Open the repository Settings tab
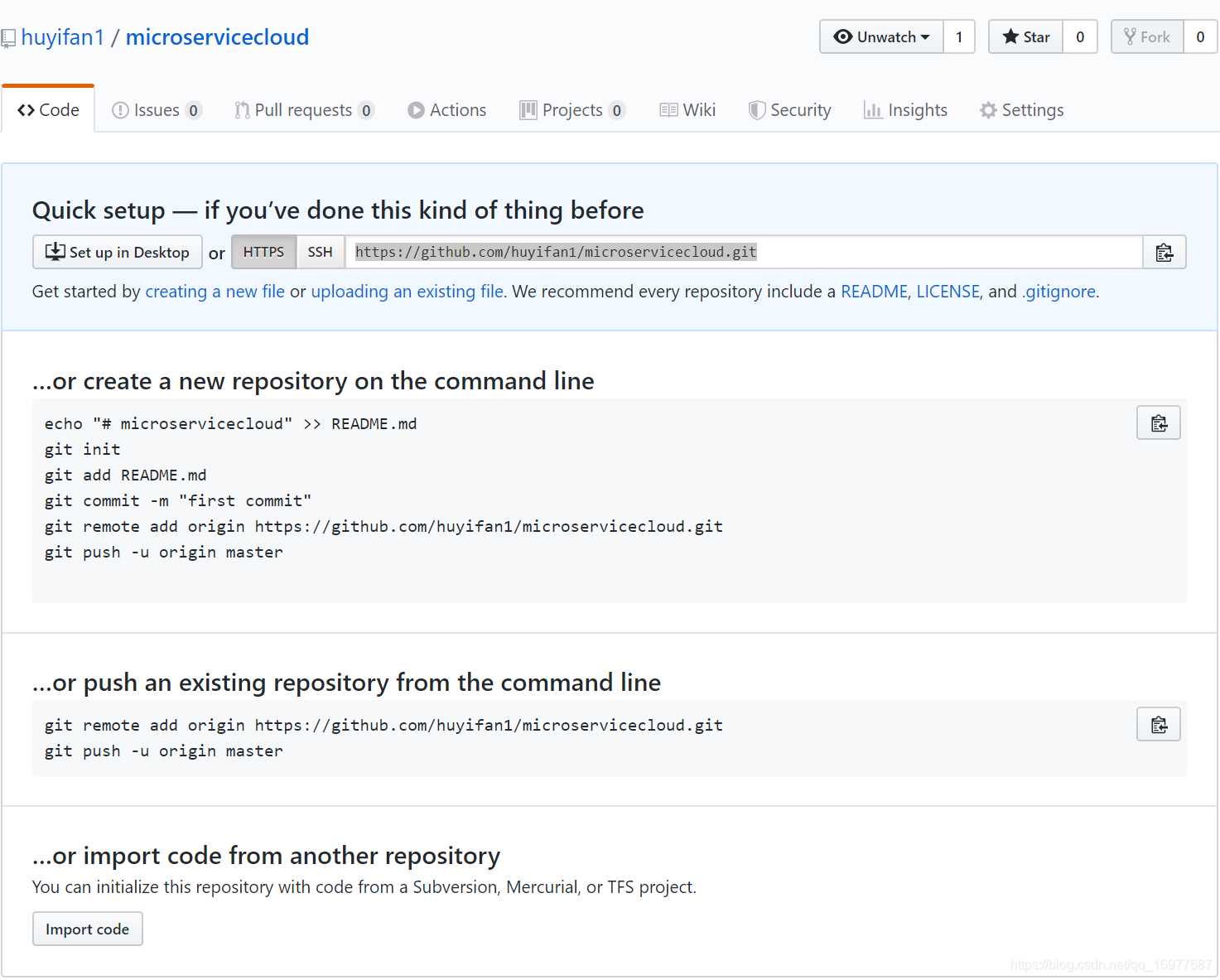The image size is (1220, 980). [x=1021, y=110]
